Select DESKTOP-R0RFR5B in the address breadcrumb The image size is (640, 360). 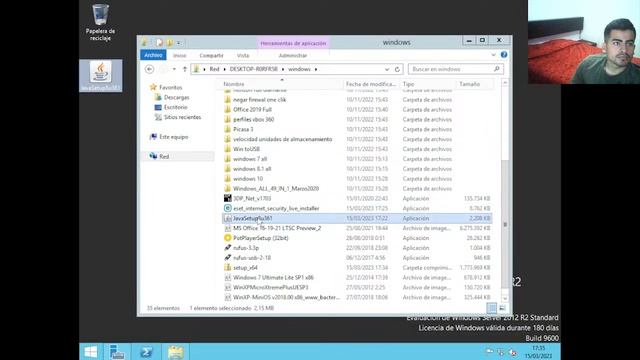click(x=253, y=69)
